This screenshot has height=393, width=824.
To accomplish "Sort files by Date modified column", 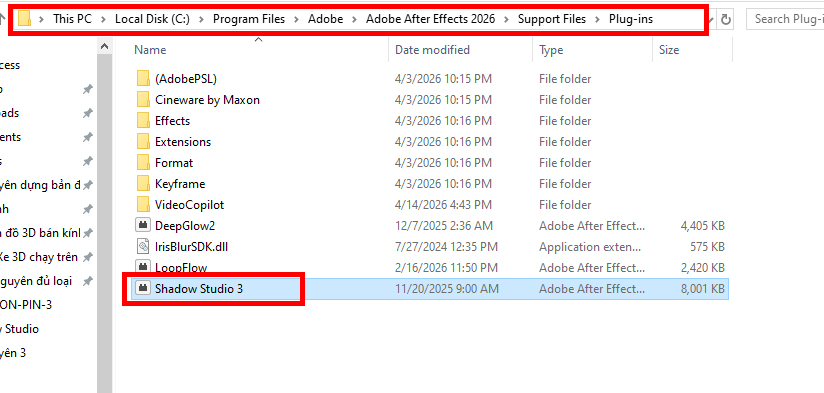I will [x=432, y=50].
